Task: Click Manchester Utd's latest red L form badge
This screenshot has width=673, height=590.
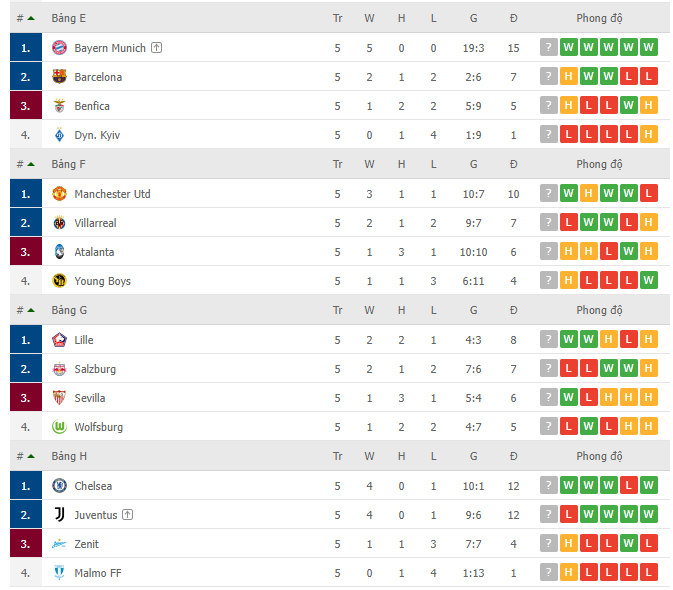Action: pos(649,193)
